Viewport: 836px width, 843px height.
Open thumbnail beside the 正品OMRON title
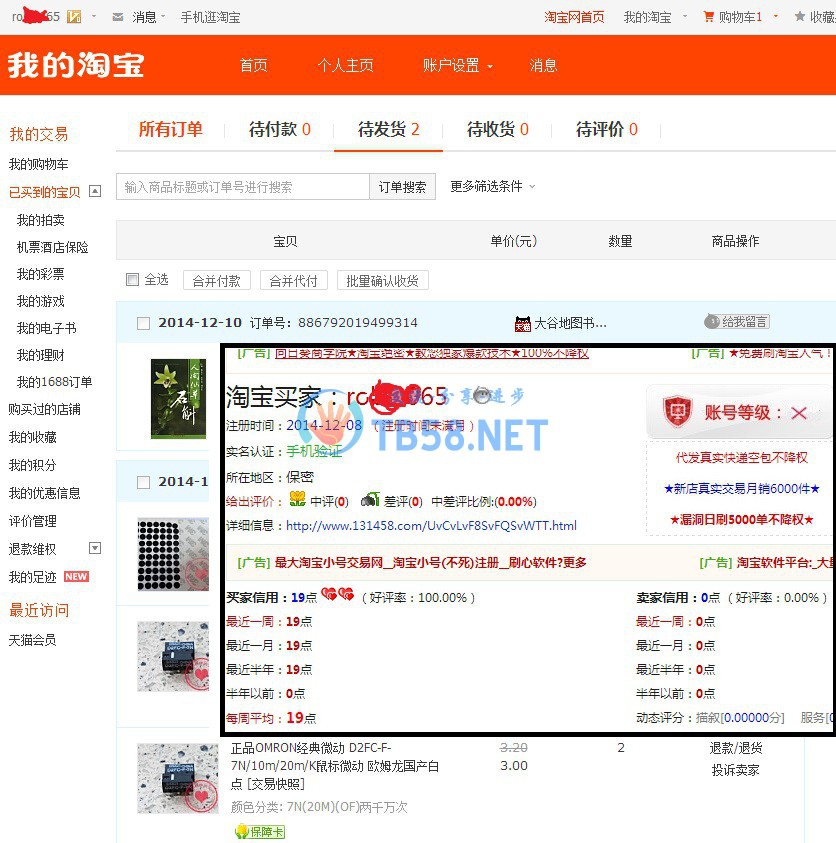(x=178, y=779)
